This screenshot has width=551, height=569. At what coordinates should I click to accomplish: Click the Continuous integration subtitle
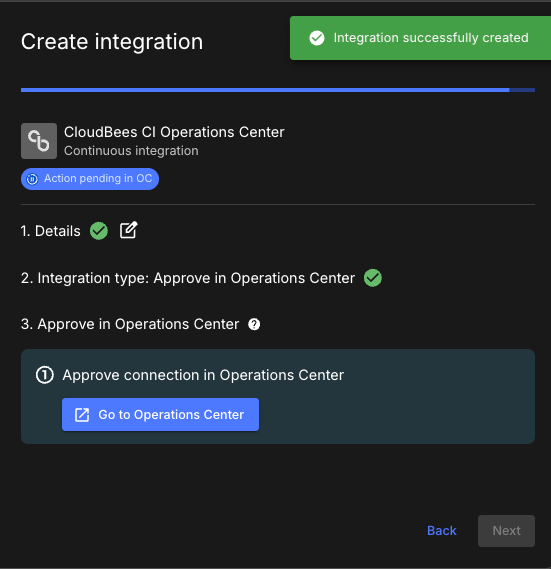[x=131, y=151]
